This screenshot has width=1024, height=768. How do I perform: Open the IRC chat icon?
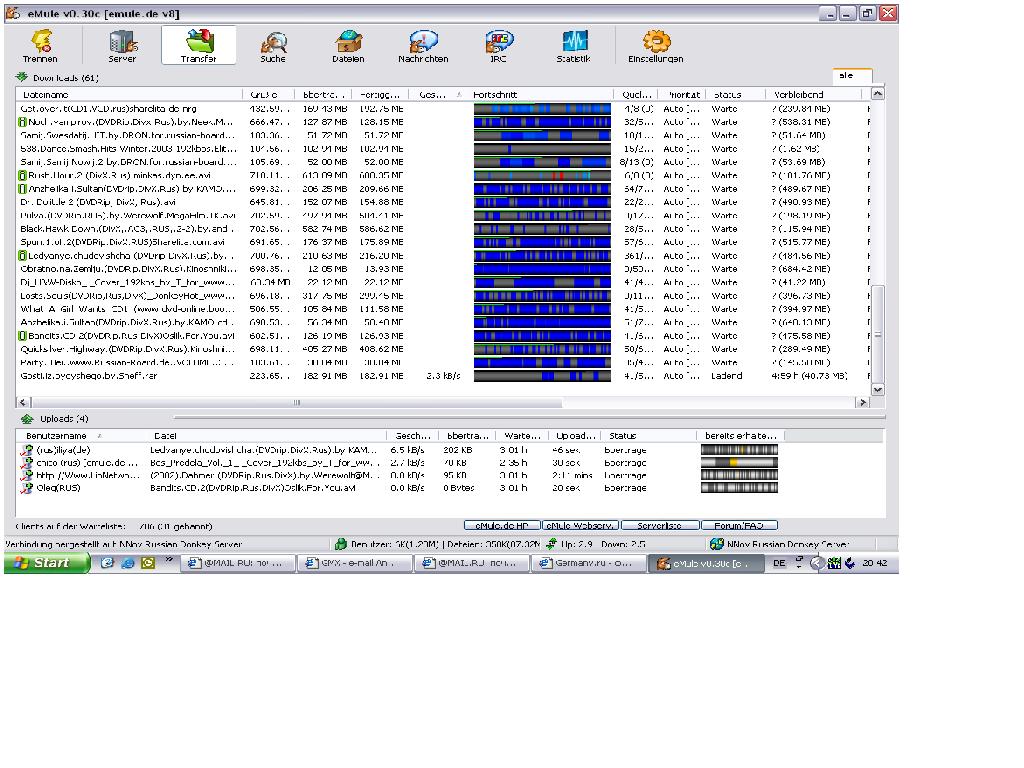[x=499, y=42]
